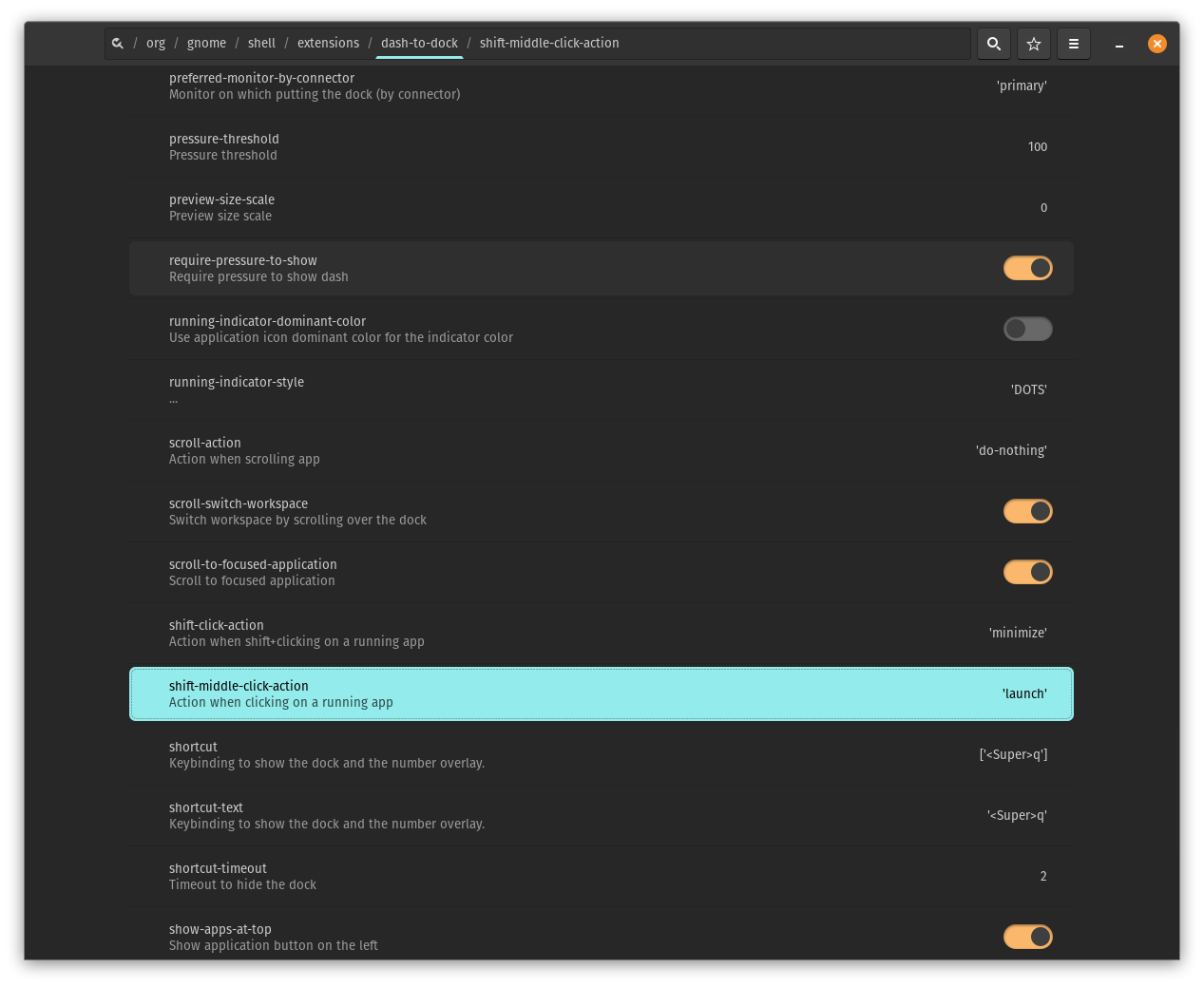Open the gnome folder from the breadcrumb
Image resolution: width=1204 pixels, height=987 pixels.
[206, 43]
